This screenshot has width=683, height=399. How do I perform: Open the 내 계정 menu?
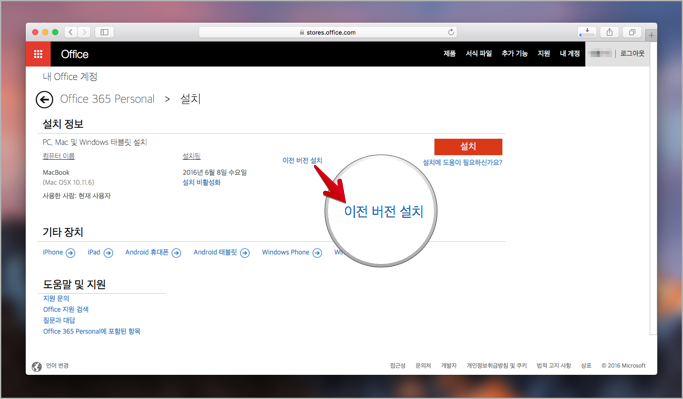point(570,54)
